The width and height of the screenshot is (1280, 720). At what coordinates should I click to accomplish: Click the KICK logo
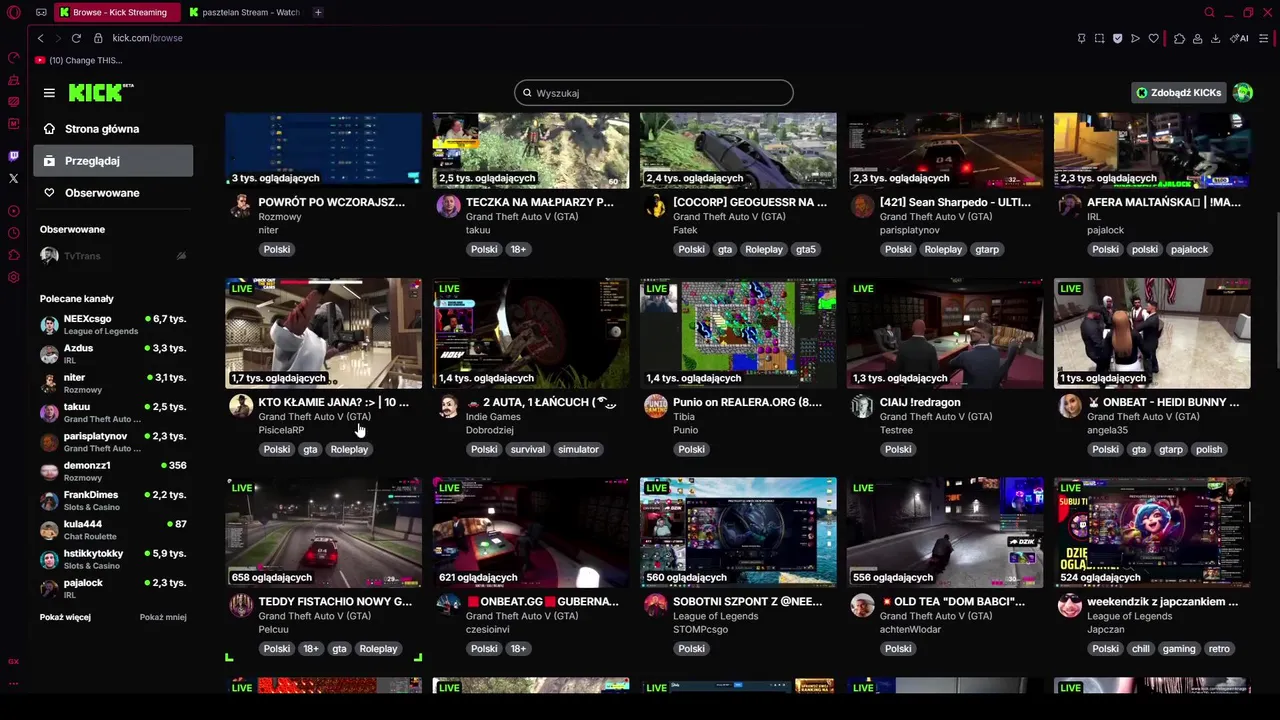click(x=100, y=92)
